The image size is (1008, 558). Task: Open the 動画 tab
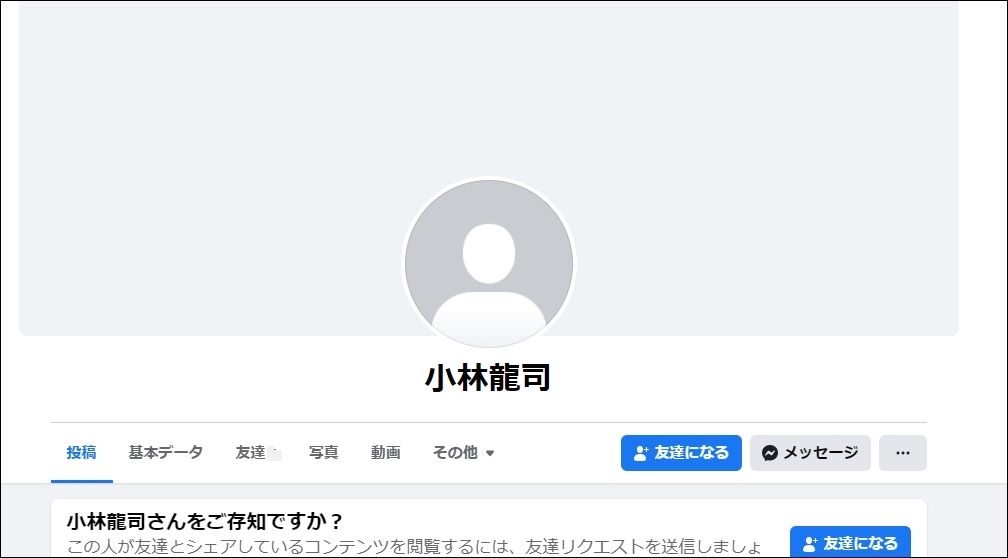(386, 453)
